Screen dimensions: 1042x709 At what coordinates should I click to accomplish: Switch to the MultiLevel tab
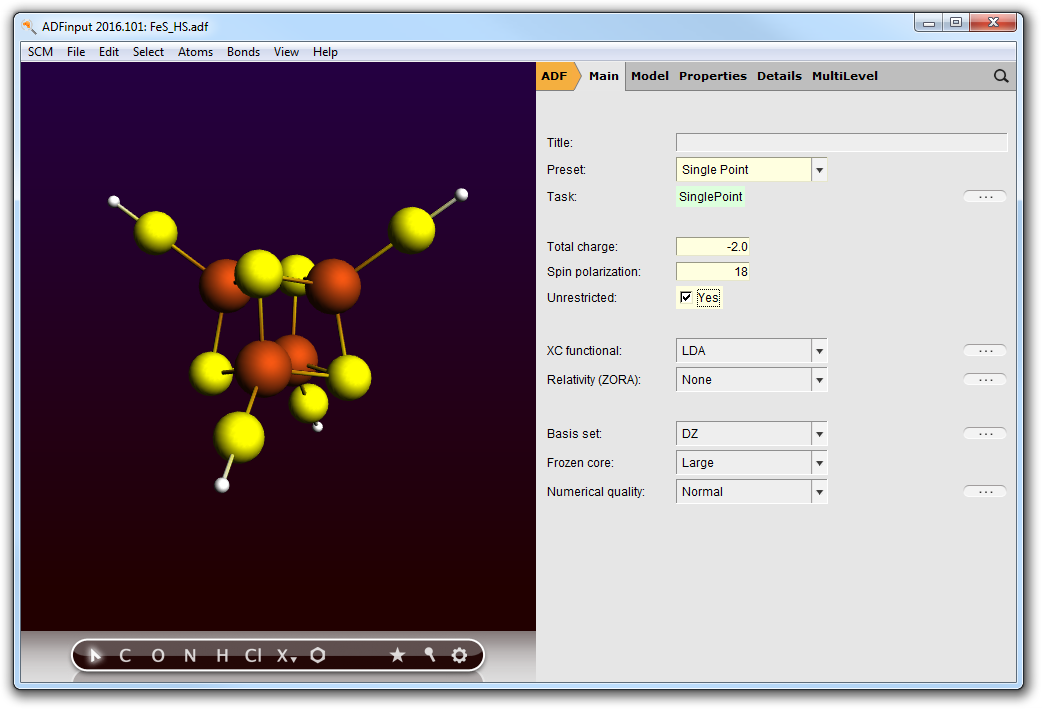coord(845,76)
